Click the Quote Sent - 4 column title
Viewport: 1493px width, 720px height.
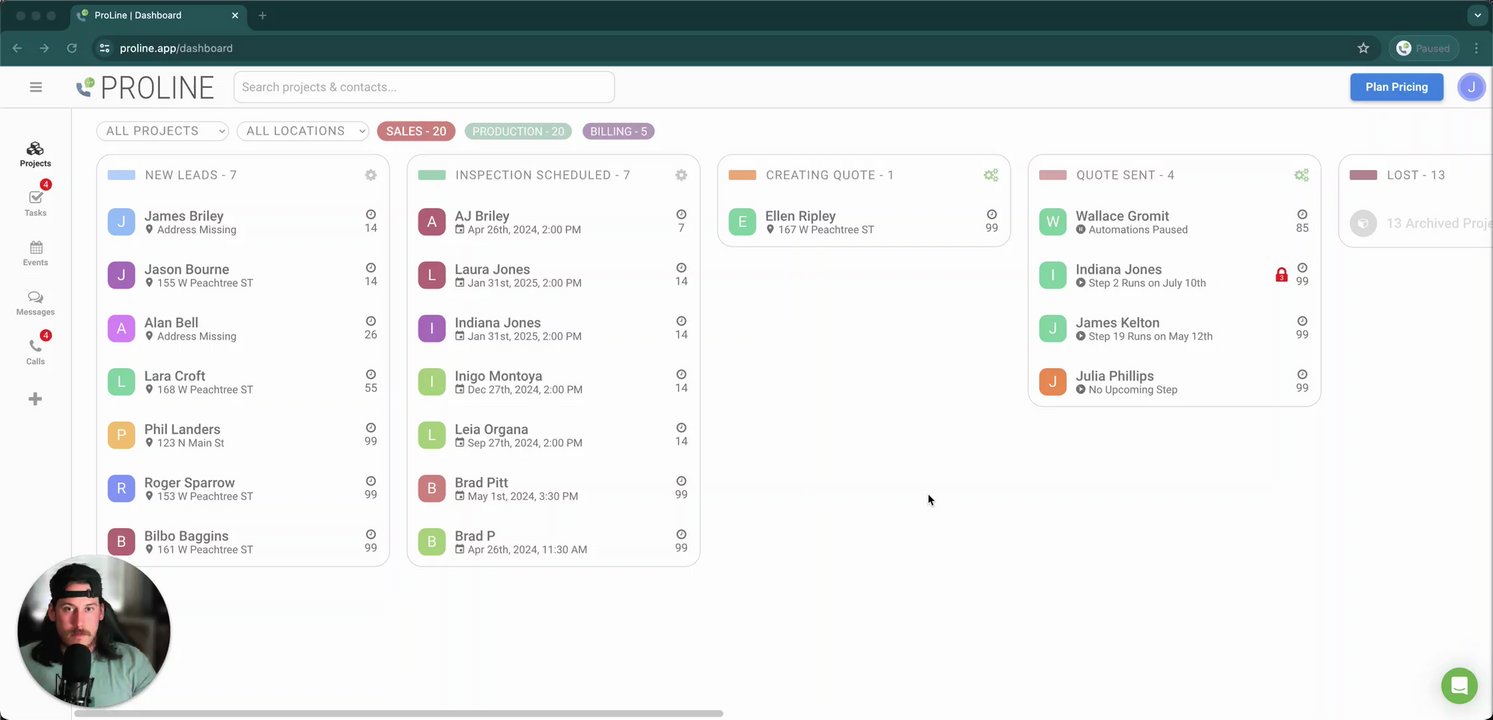(x=1125, y=175)
